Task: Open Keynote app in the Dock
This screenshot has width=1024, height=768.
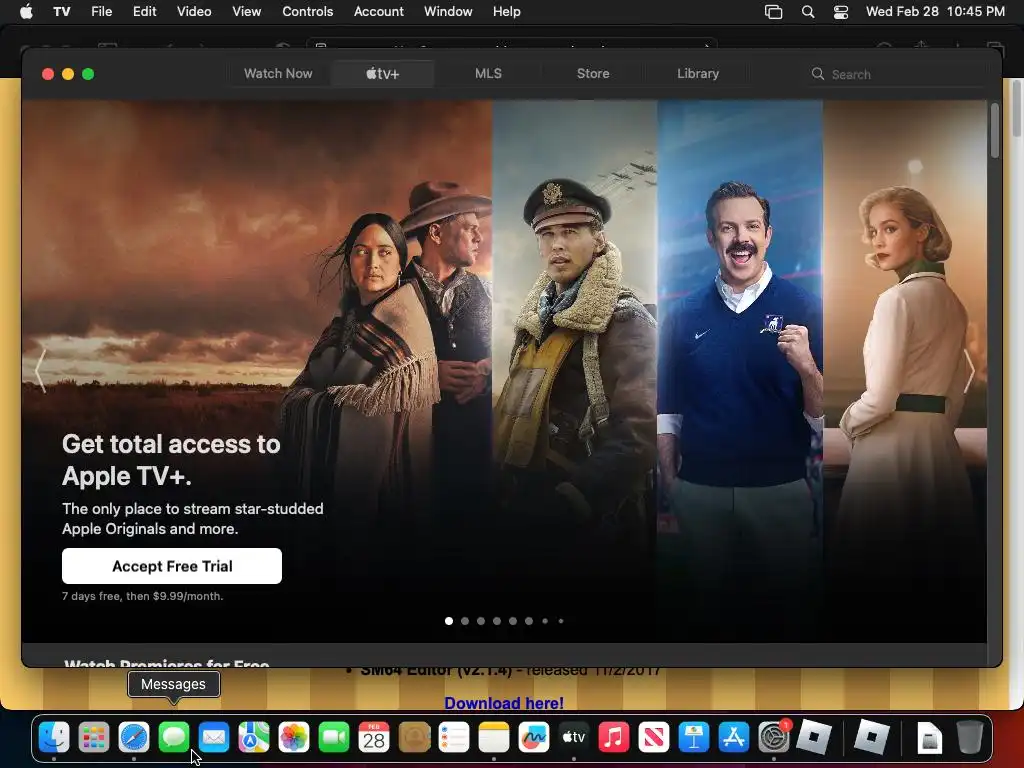Action: [694, 738]
